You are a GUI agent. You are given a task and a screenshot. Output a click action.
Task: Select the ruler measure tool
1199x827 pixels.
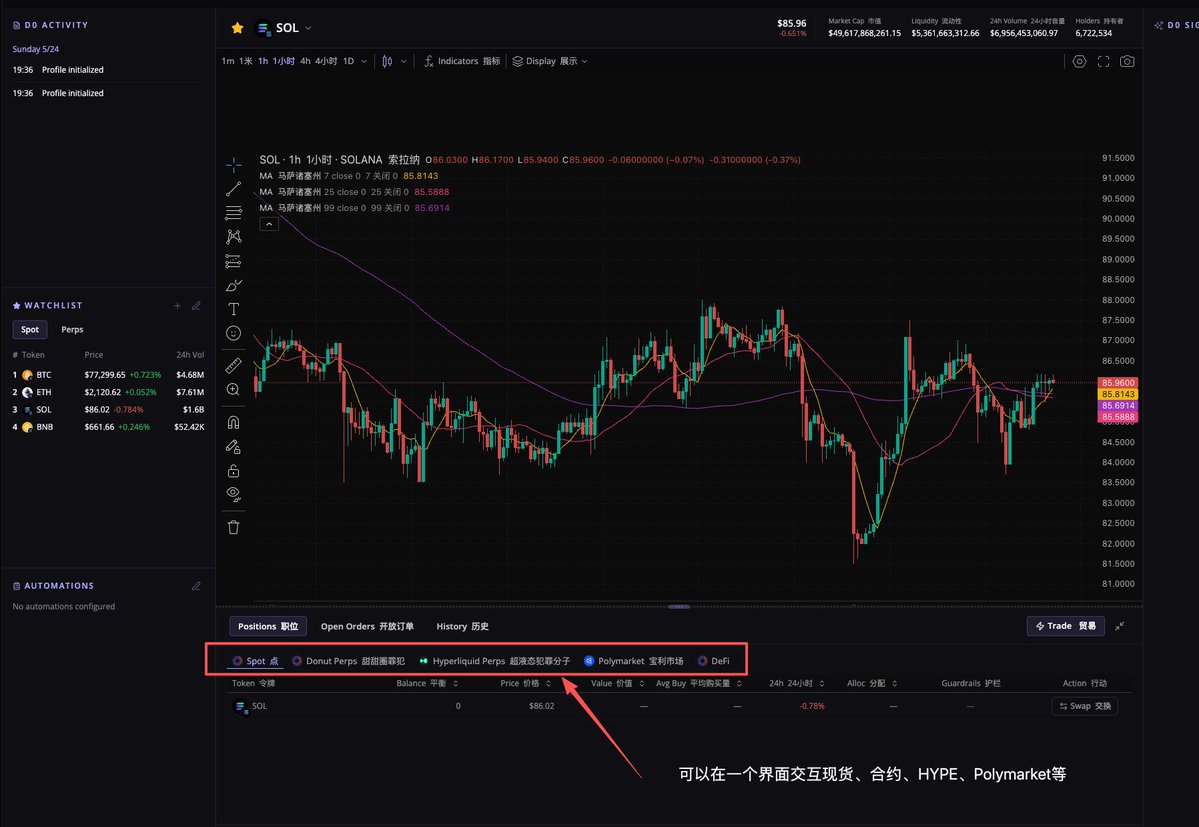(234, 365)
